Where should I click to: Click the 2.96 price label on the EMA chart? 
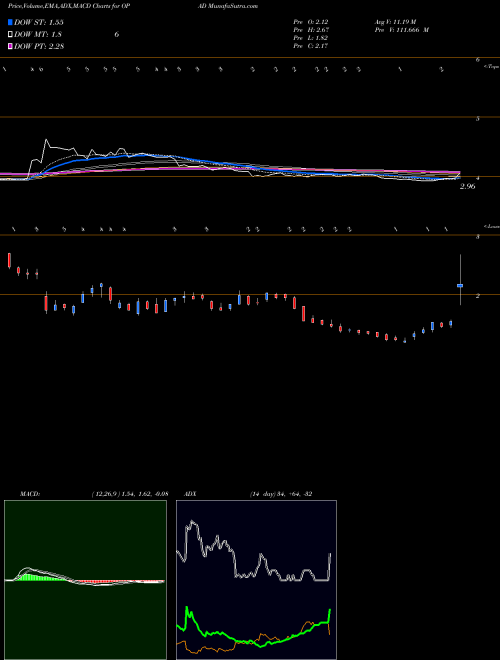(x=468, y=186)
